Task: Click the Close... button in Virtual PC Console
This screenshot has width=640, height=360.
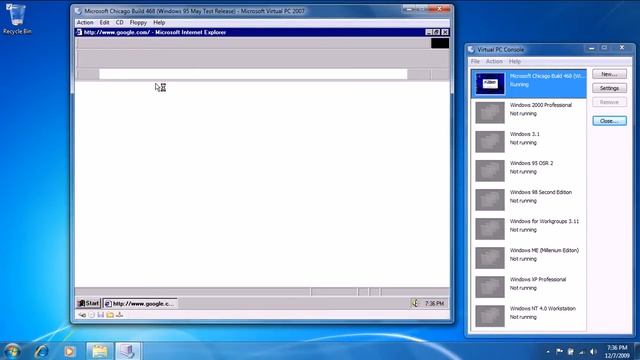Action: pyautogui.click(x=609, y=121)
